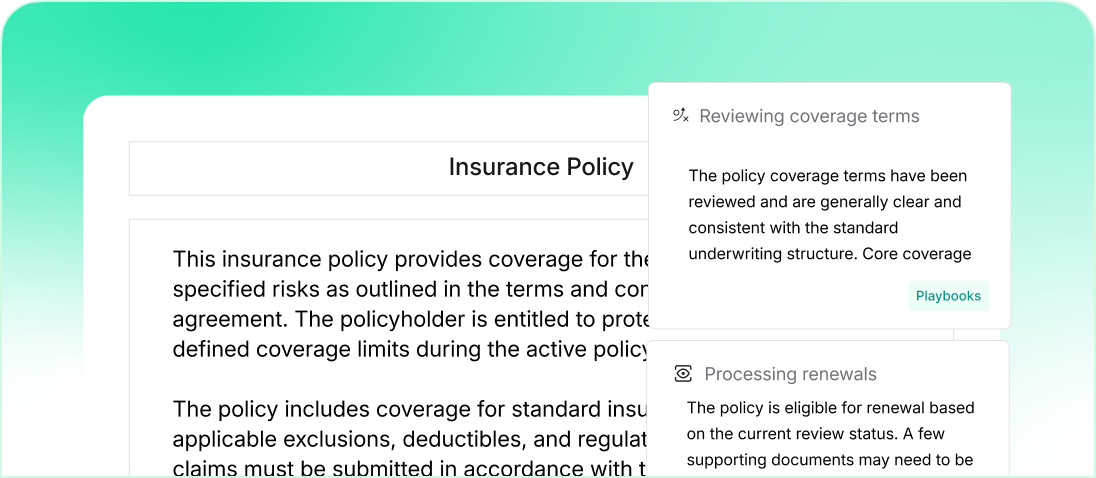
Task: Click "reviewed and are generally clear" line
Action: (x=824, y=202)
